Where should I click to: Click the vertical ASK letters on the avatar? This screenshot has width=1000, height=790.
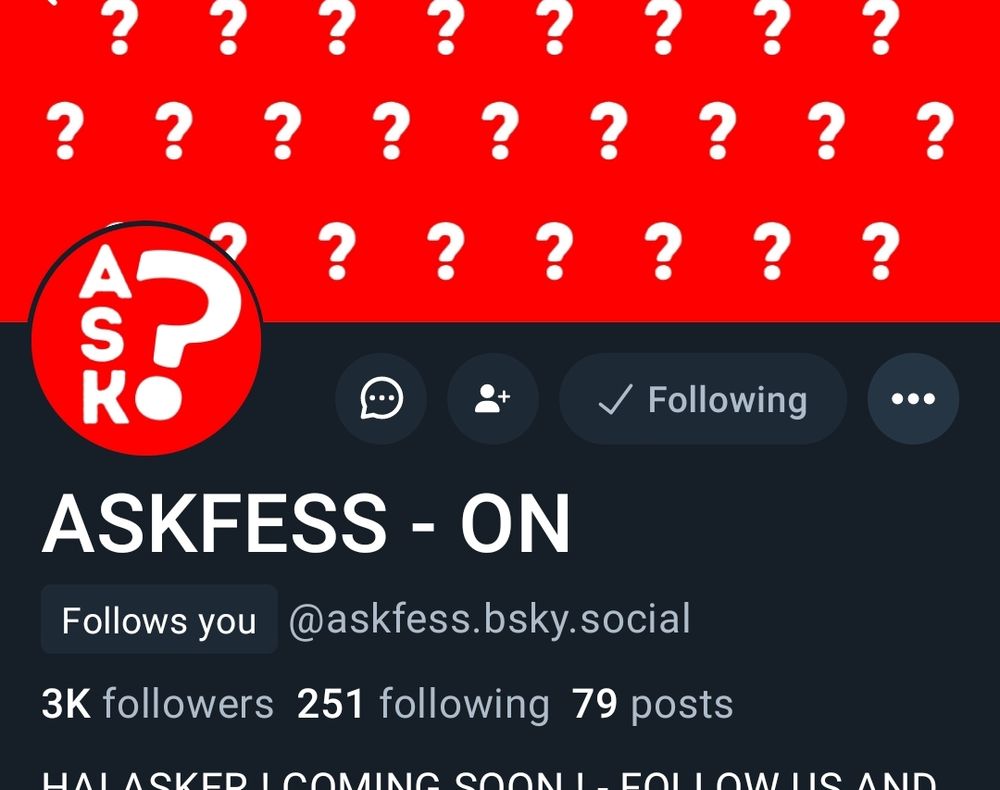(106, 335)
